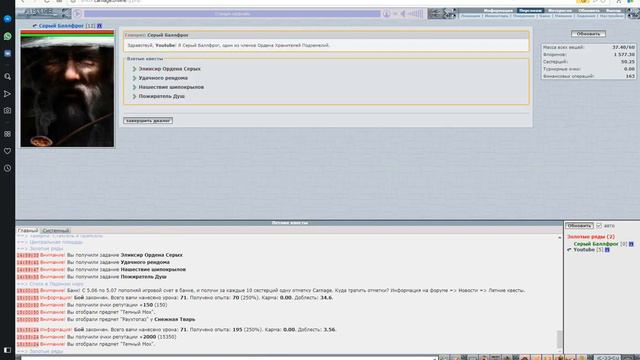
Task: Open the send/flow arrow sidebar icon
Action: (x=7, y=94)
